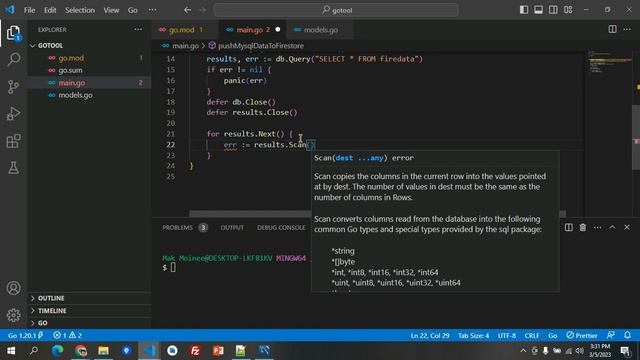This screenshot has height=360, width=640.
Task: Open the Explorer view in activity bar
Action: pyautogui.click(x=13, y=33)
